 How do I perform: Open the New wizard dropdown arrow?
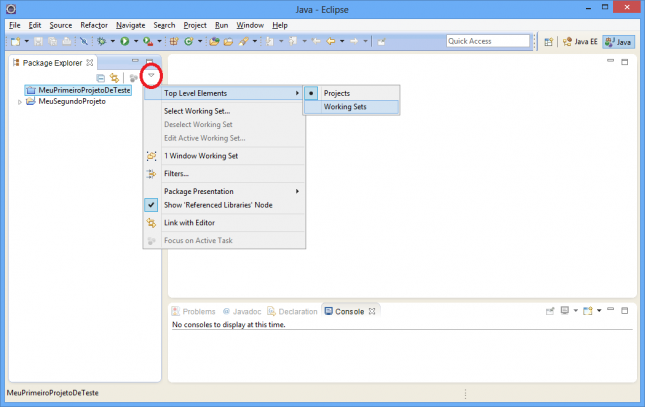click(27, 41)
